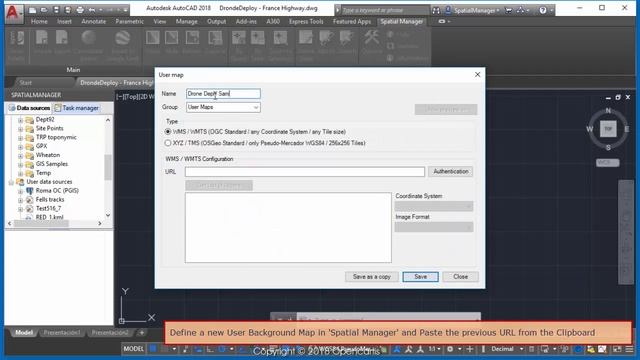Click the MODEL button in status bar

point(133,349)
